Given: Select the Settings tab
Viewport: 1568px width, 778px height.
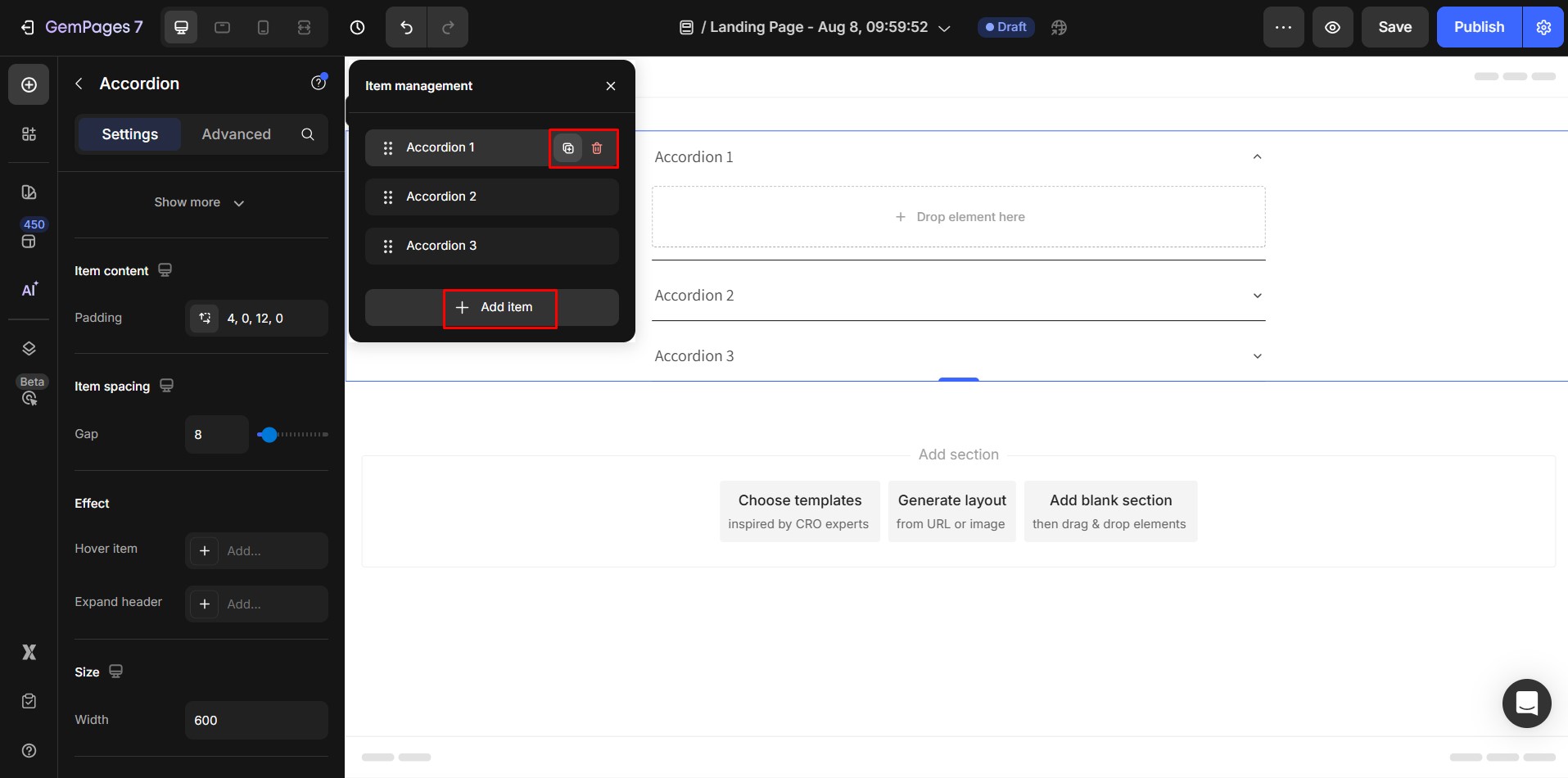Looking at the screenshot, I should click(129, 134).
